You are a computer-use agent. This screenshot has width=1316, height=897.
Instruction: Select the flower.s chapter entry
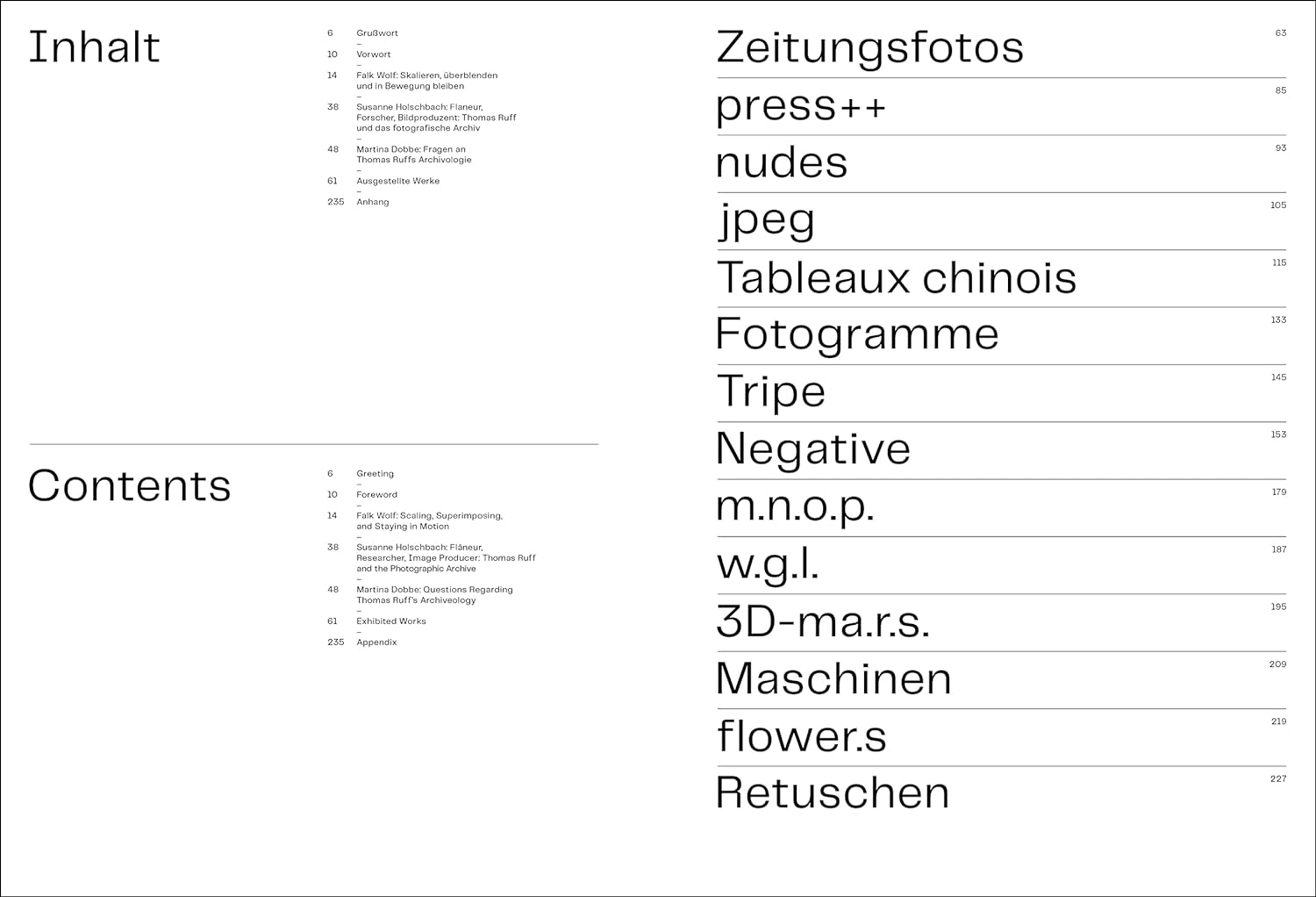click(x=801, y=736)
